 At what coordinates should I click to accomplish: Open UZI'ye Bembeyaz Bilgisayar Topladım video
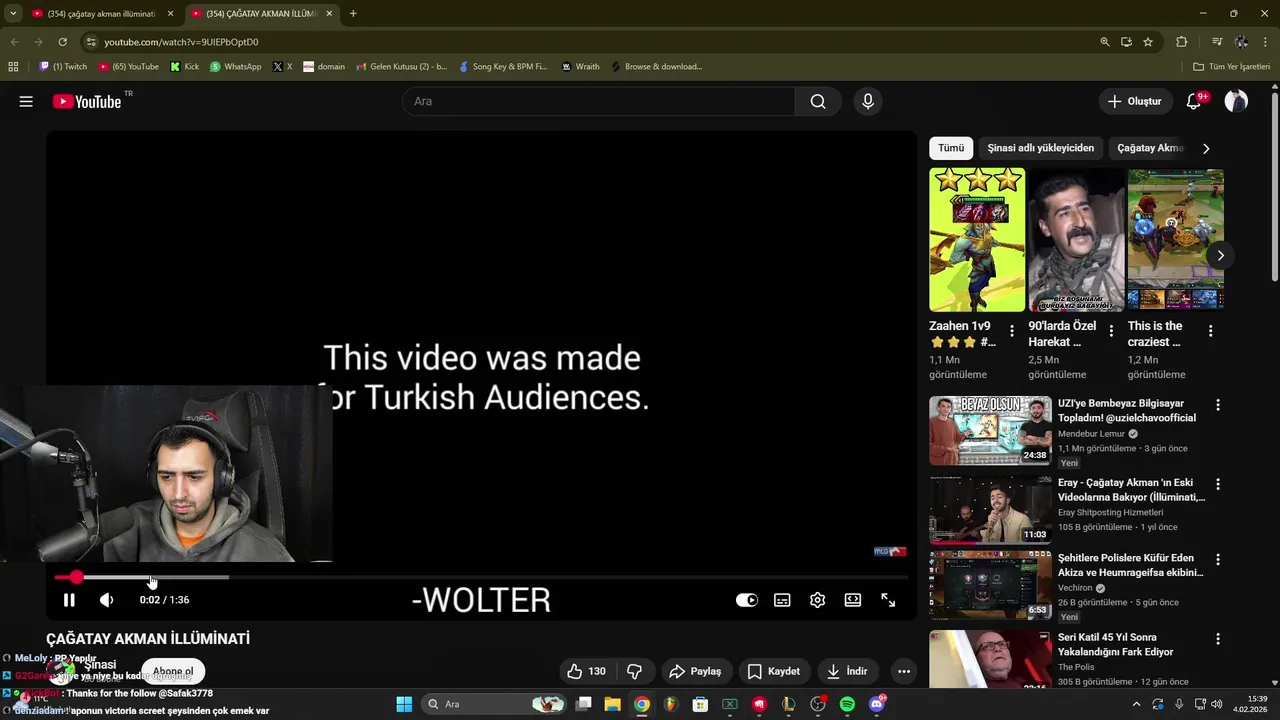(x=1127, y=410)
